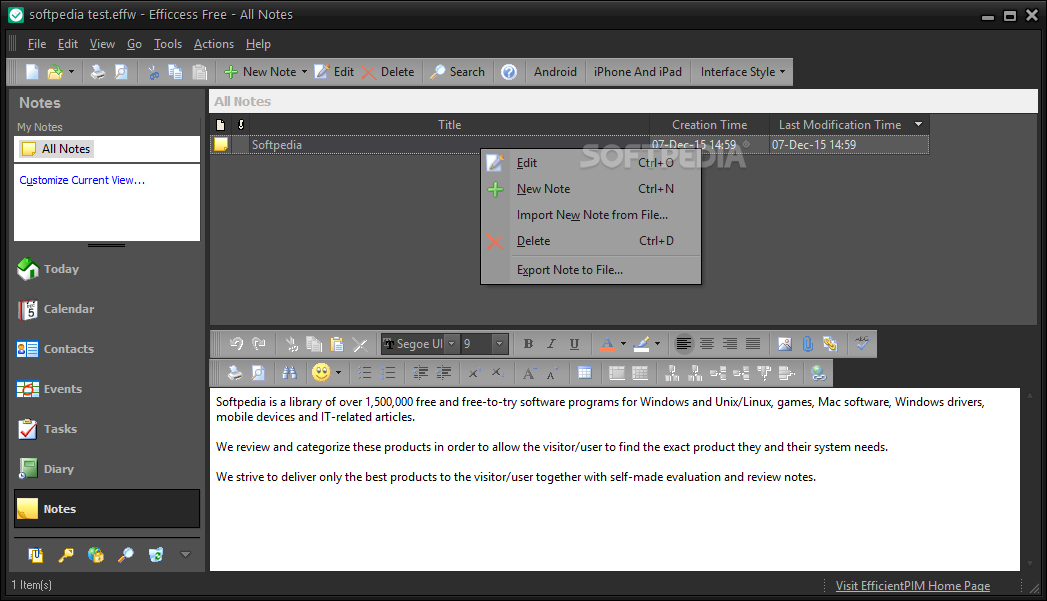Expand the smiley emoticon dropdown arrow

(x=339, y=373)
